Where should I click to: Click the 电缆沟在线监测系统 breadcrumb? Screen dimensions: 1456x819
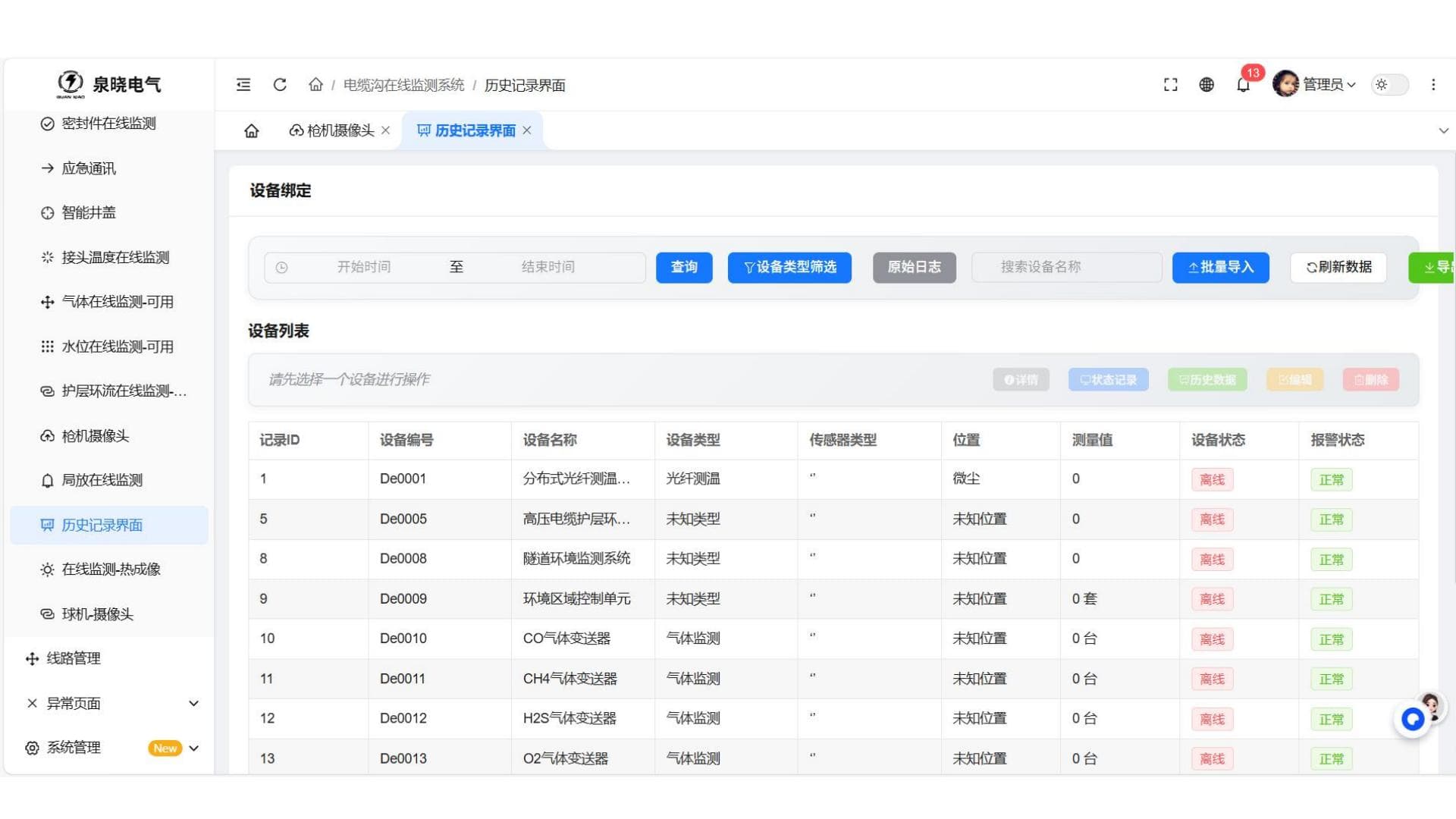pos(403,85)
